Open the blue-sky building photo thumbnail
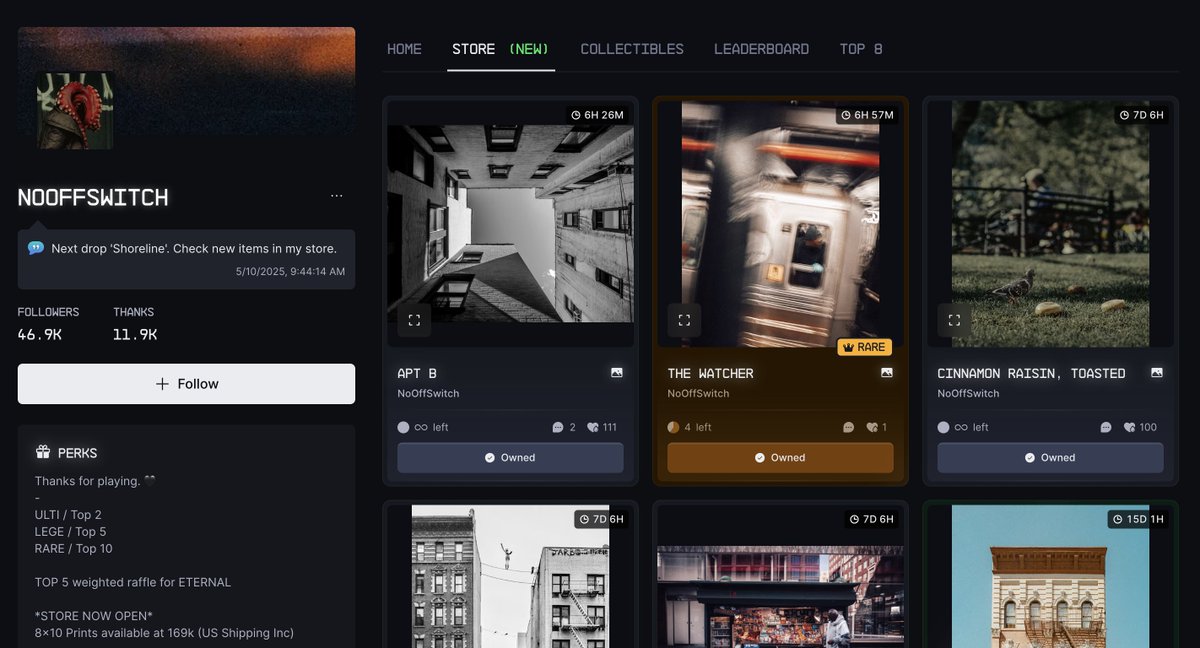Viewport: 1200px width, 648px height. (x=1050, y=577)
